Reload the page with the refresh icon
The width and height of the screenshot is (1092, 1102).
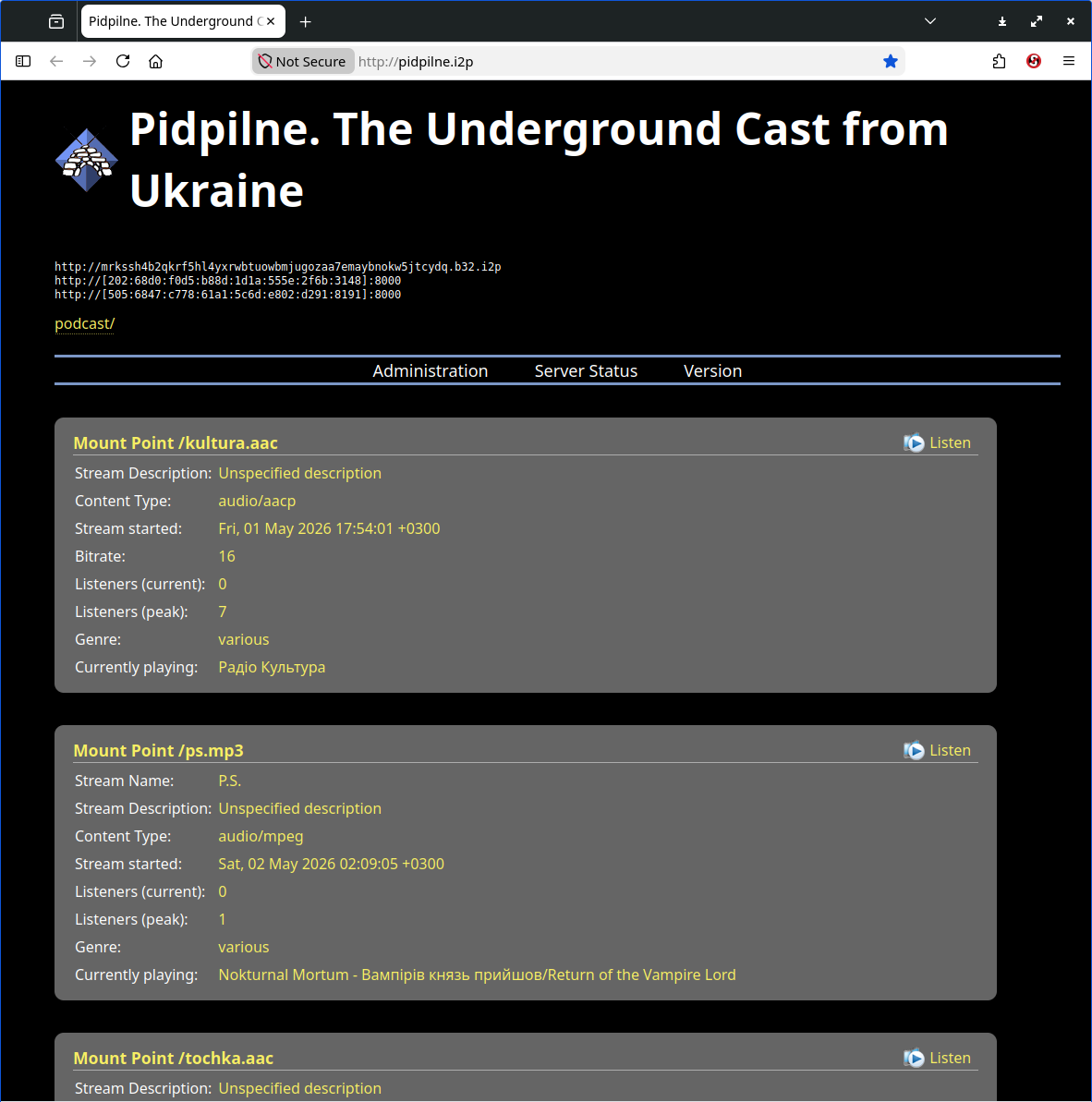click(x=123, y=61)
